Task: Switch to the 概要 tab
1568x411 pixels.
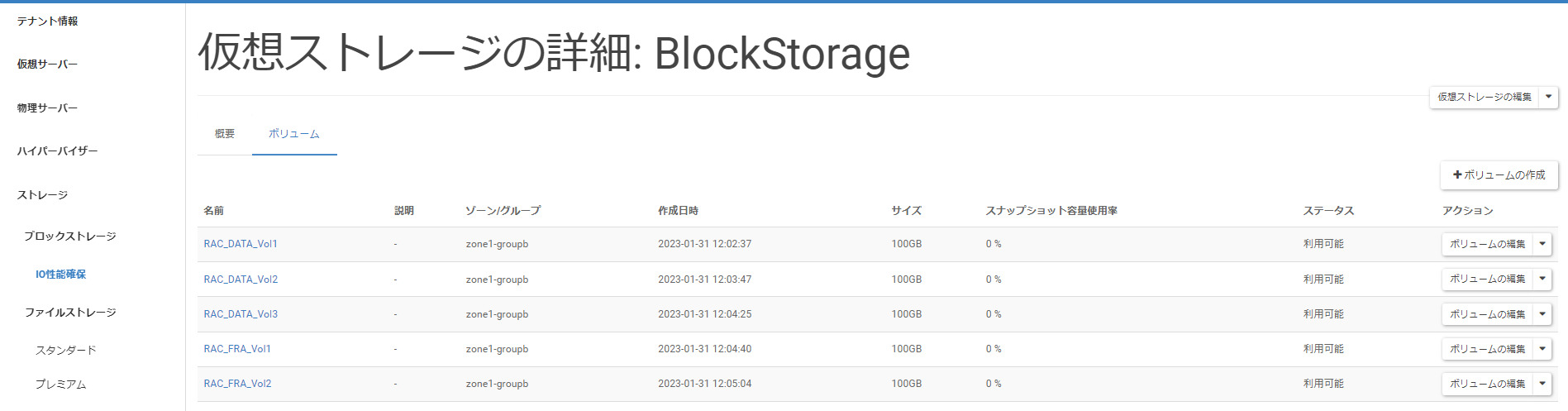Action: coord(225,134)
